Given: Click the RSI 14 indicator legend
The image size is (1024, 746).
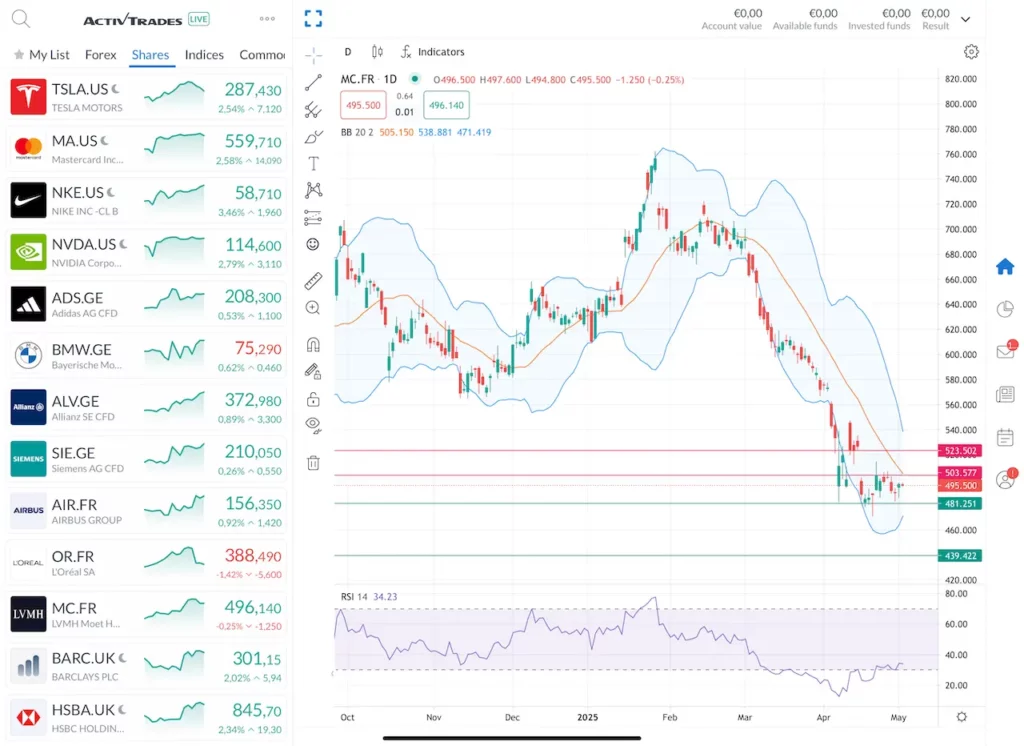Looking at the screenshot, I should [x=354, y=596].
